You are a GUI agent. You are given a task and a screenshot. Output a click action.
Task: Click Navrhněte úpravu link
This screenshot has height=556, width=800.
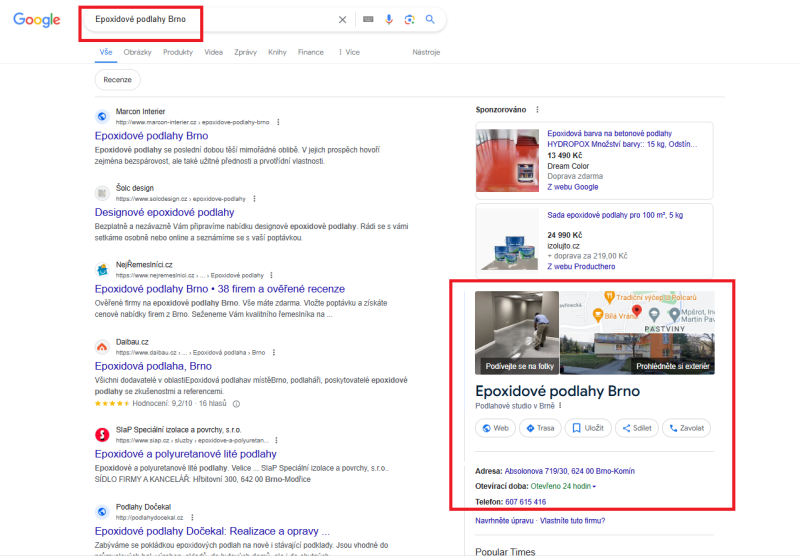tap(504, 521)
